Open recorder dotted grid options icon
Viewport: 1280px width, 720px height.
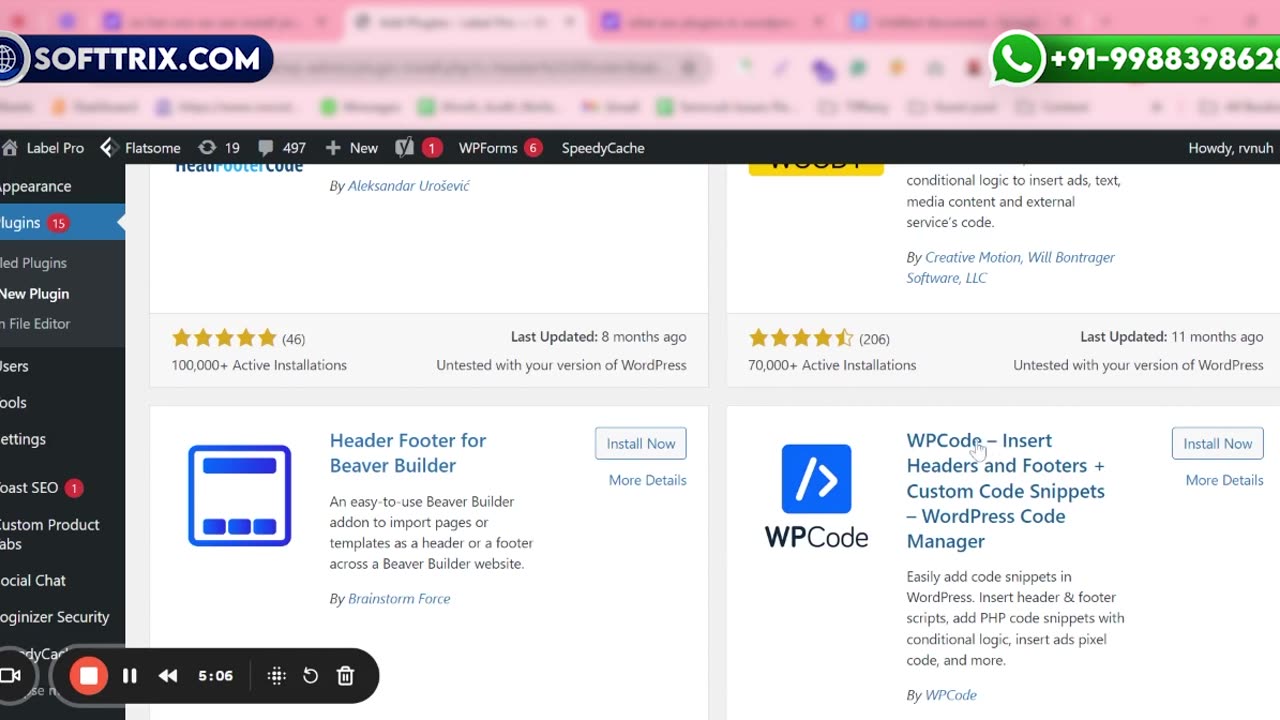tap(277, 676)
